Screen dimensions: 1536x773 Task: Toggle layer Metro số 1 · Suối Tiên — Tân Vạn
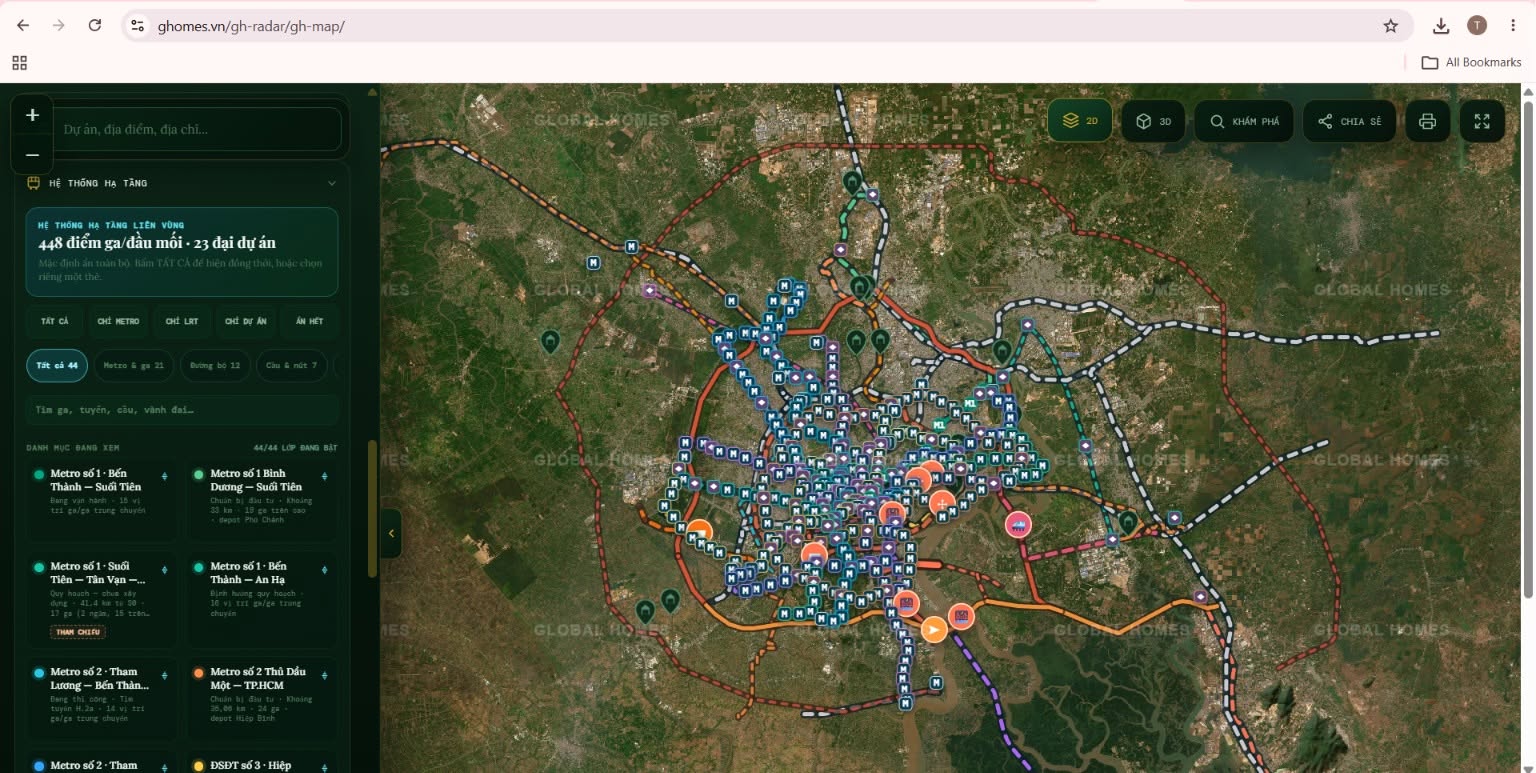[102, 600]
